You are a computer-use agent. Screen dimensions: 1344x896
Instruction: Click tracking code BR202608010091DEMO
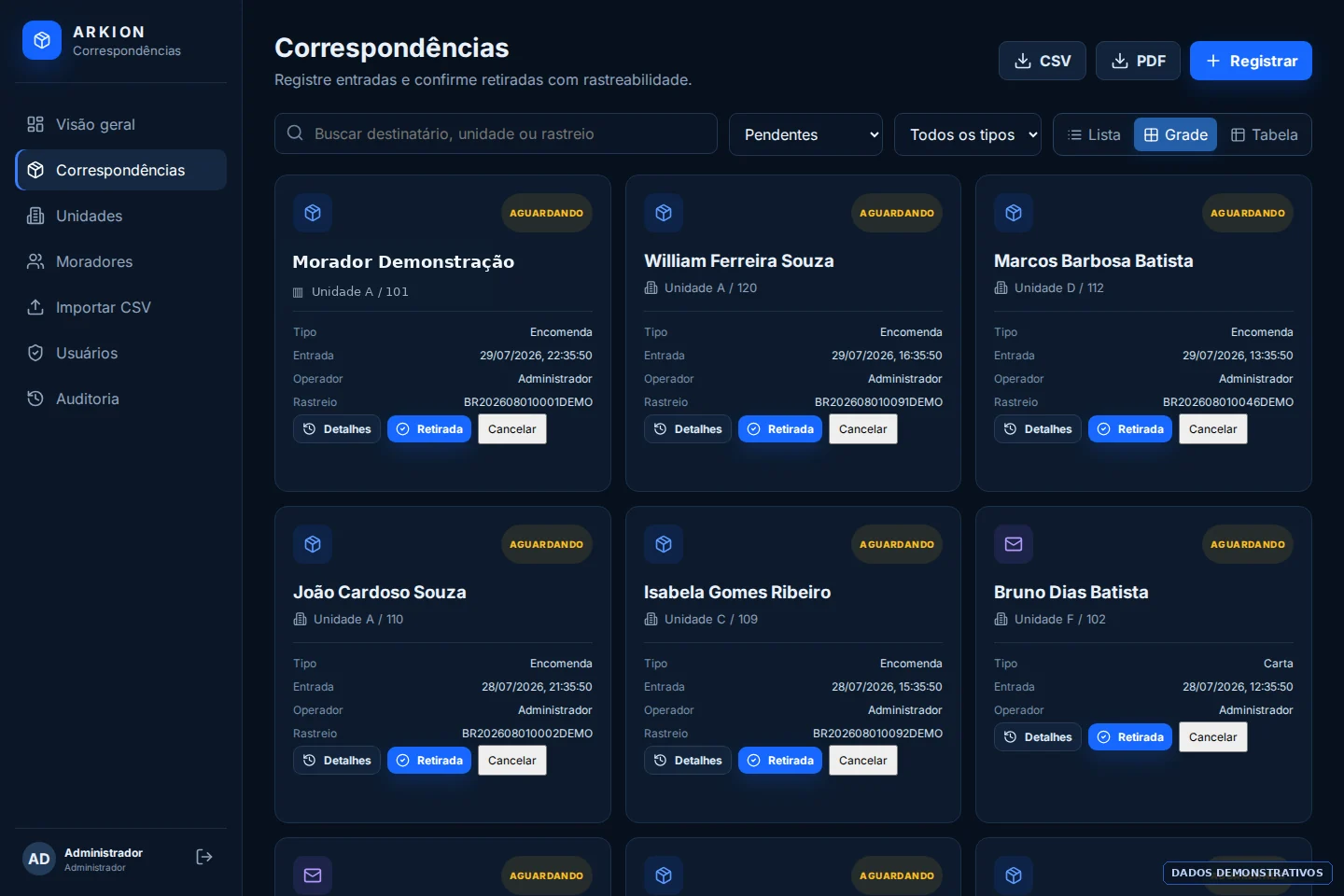point(878,402)
